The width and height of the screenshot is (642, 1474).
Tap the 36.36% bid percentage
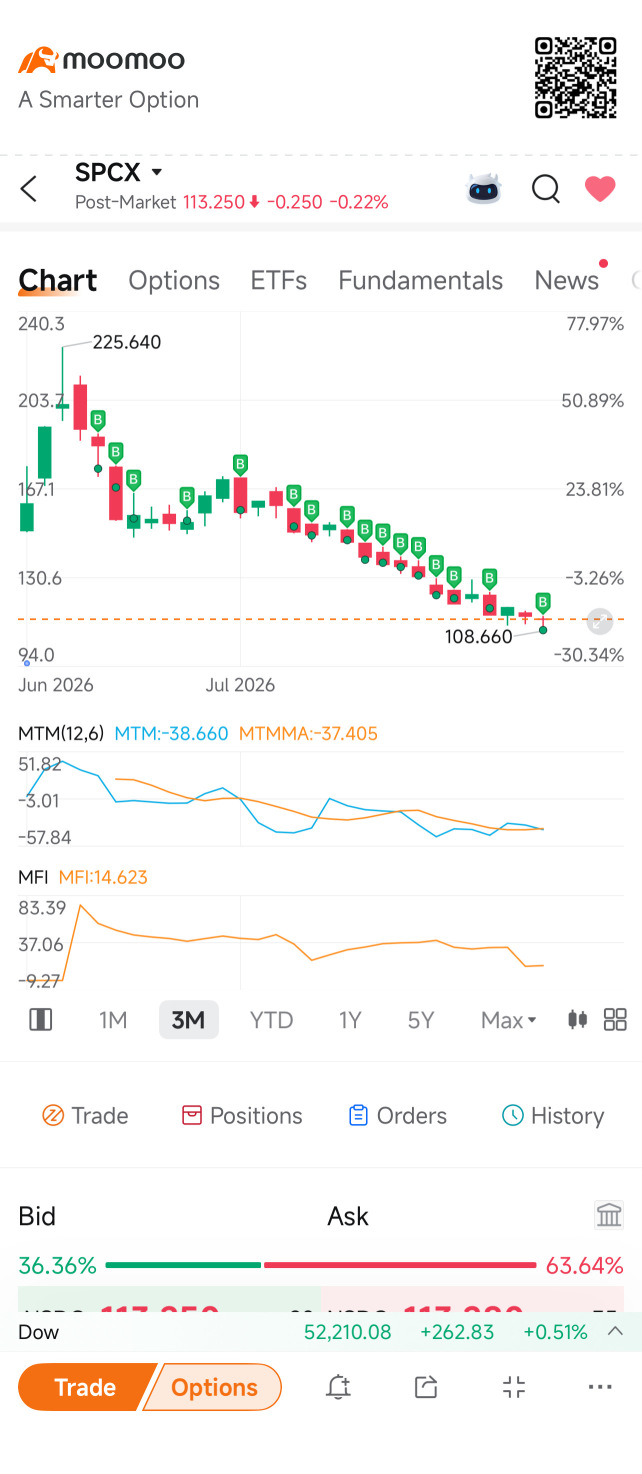point(57,1266)
